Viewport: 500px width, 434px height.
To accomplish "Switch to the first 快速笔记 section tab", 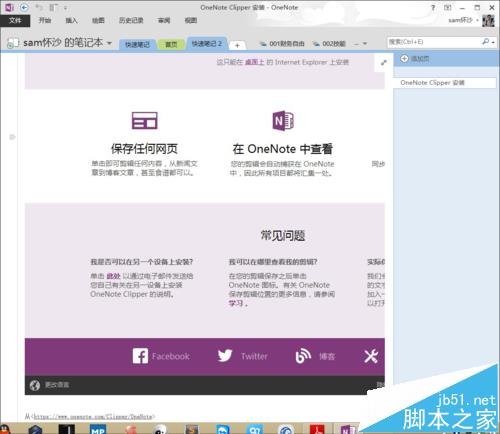I will (137, 44).
